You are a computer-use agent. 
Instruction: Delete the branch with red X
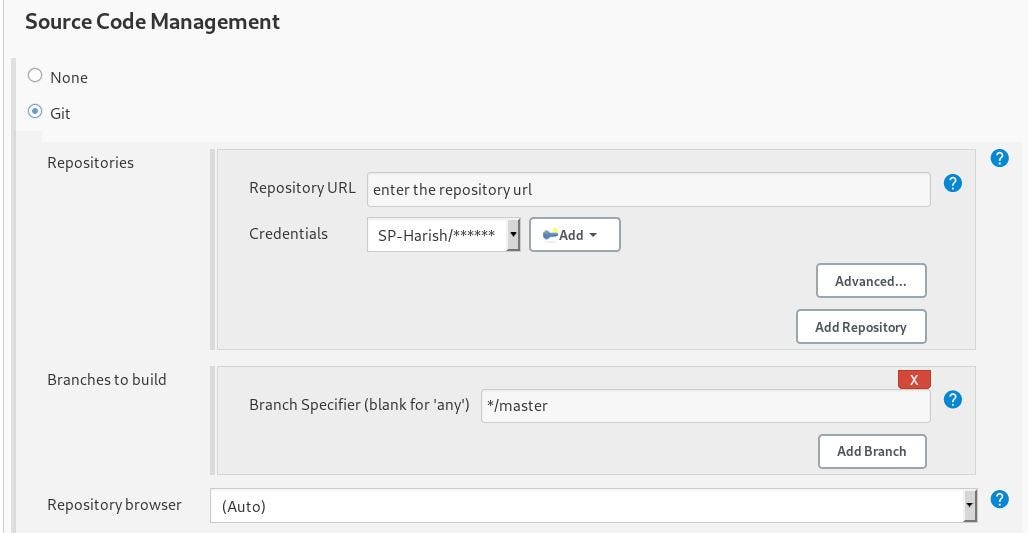pyautogui.click(x=914, y=380)
